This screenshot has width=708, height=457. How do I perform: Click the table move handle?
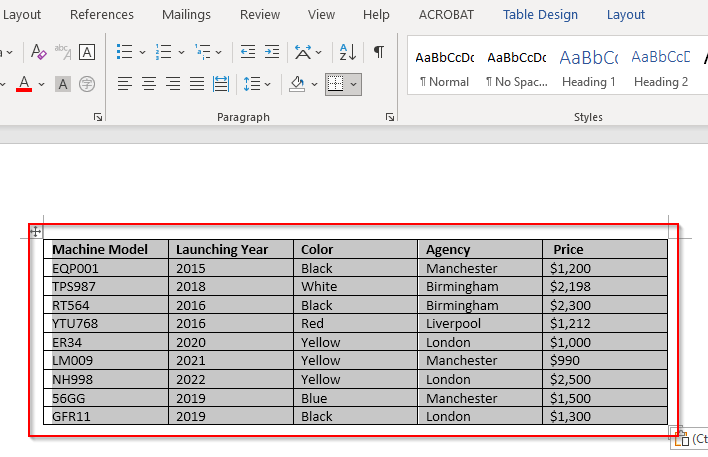point(35,232)
